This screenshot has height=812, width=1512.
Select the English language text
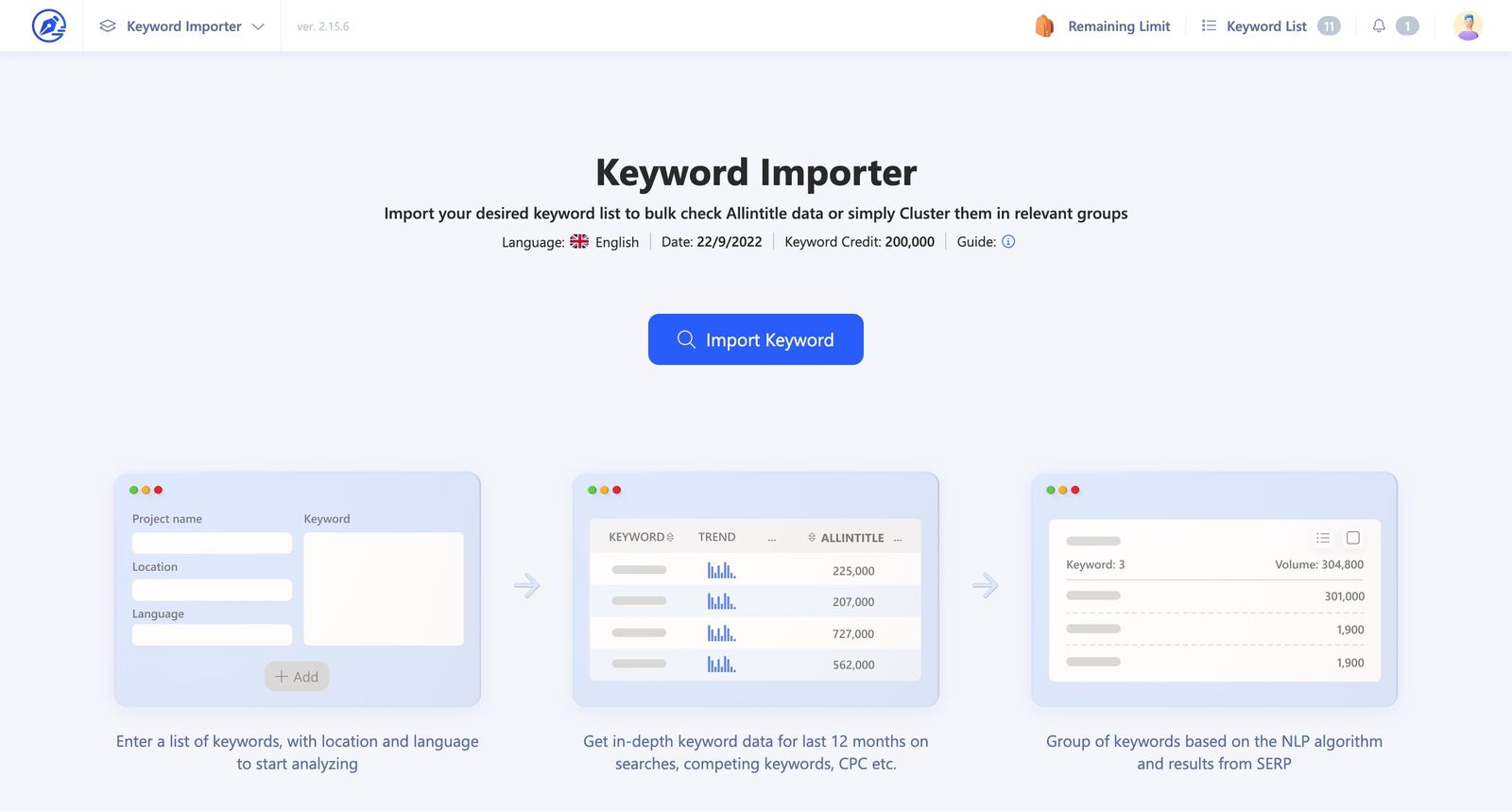[x=617, y=242]
